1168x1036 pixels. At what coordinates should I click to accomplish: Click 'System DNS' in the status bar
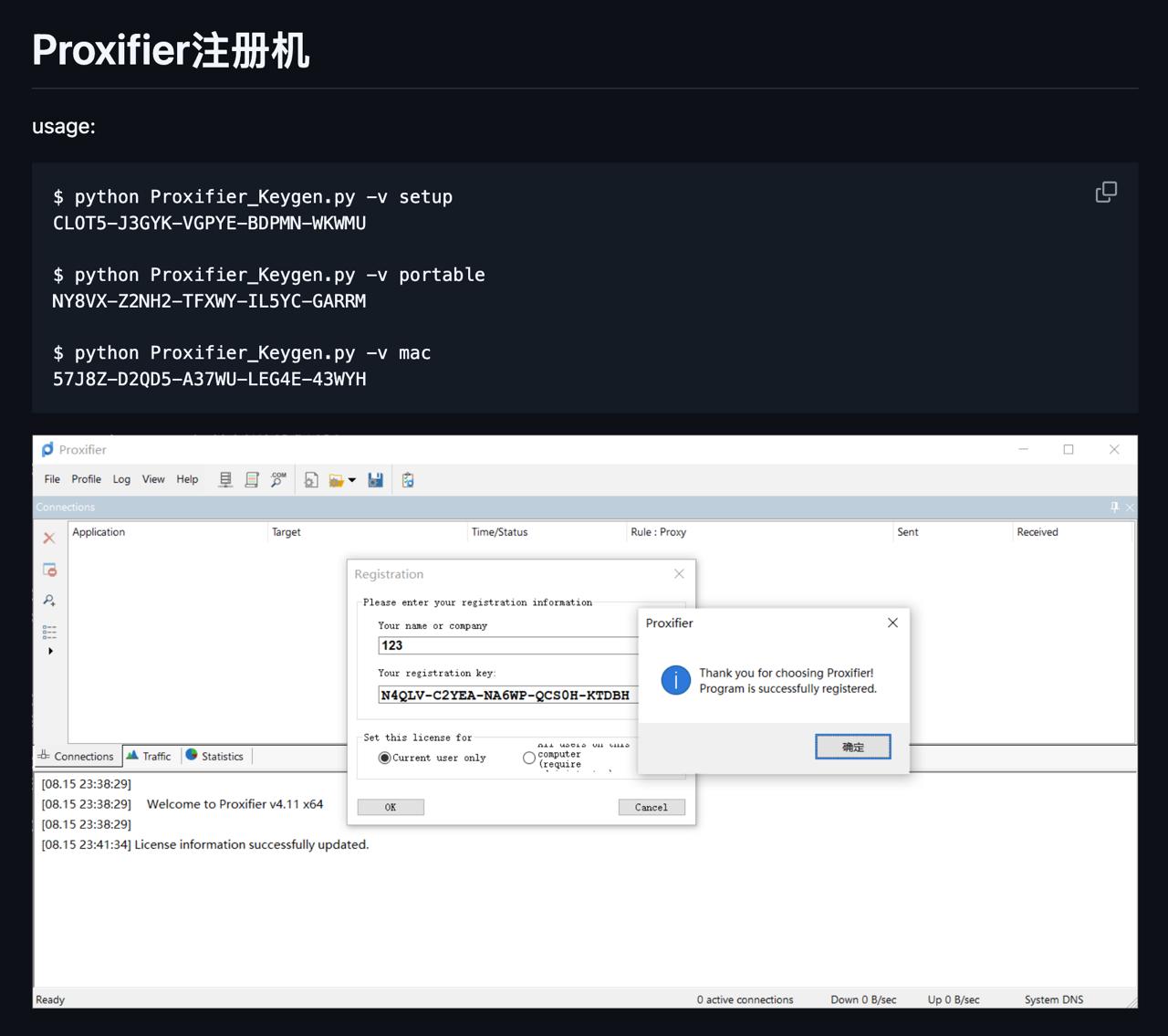(x=1054, y=999)
